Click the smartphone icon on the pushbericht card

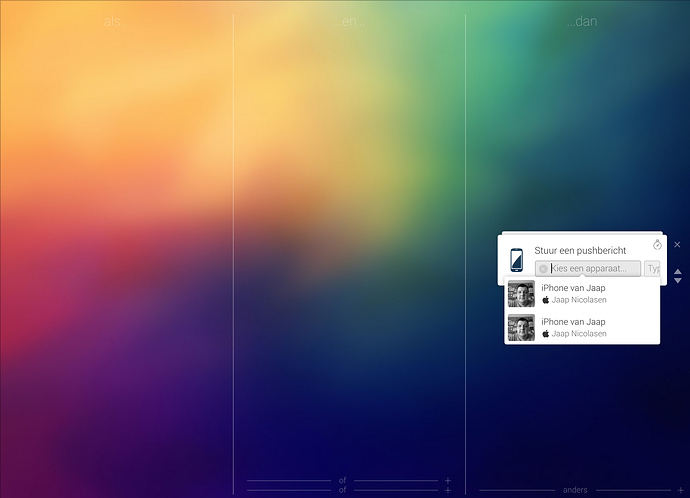coord(516,260)
